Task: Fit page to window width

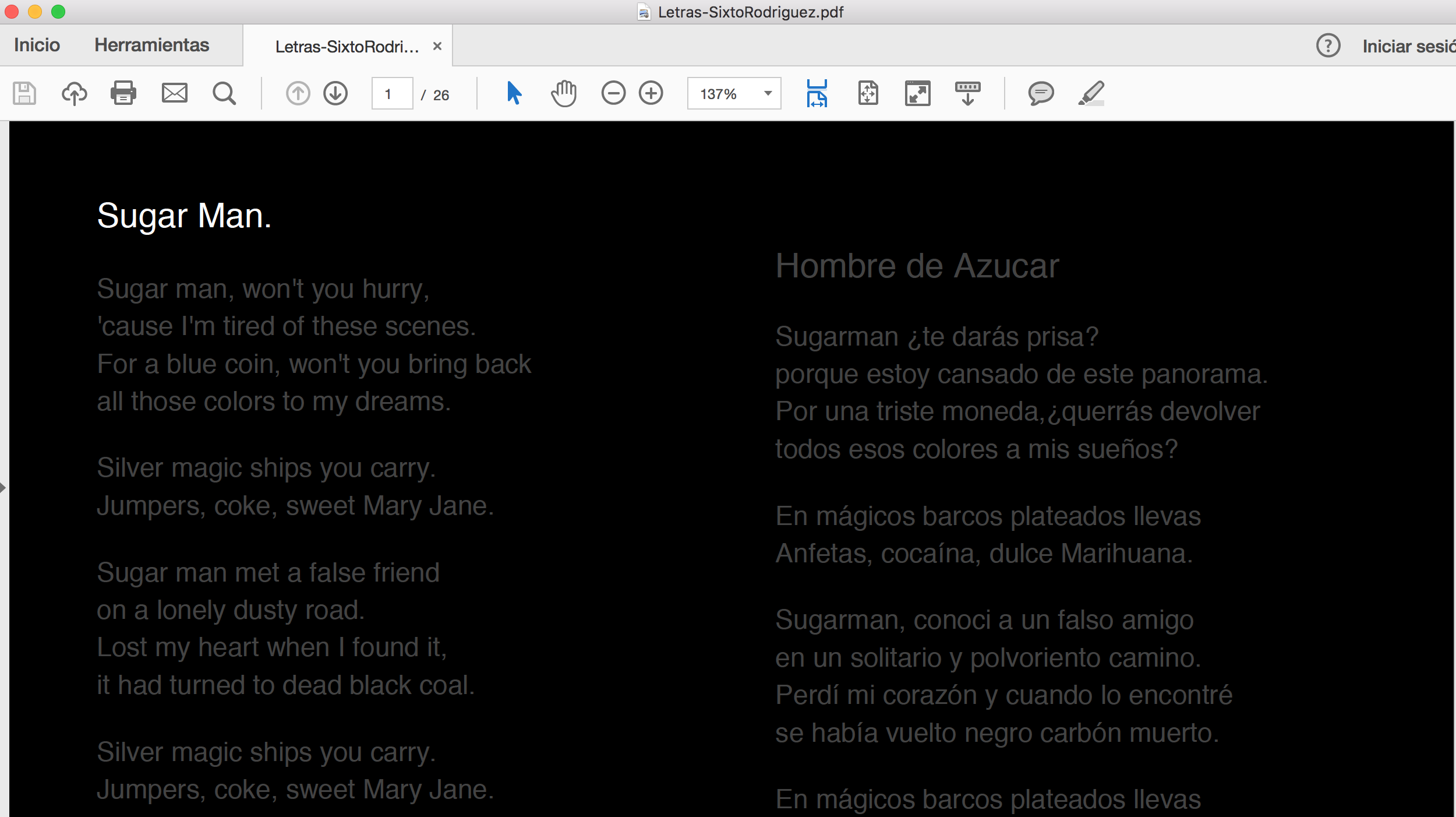Action: (x=817, y=93)
